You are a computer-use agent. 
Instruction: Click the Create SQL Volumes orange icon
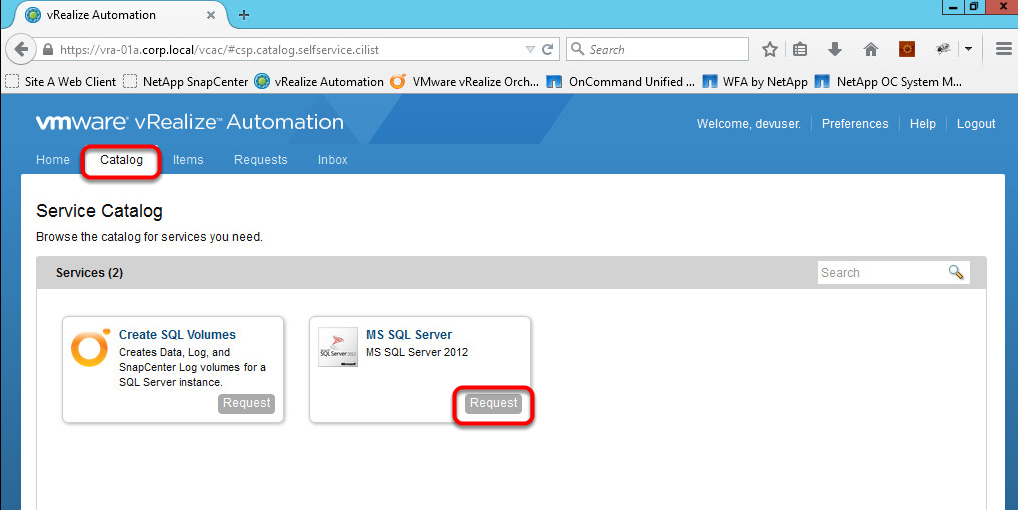90,348
